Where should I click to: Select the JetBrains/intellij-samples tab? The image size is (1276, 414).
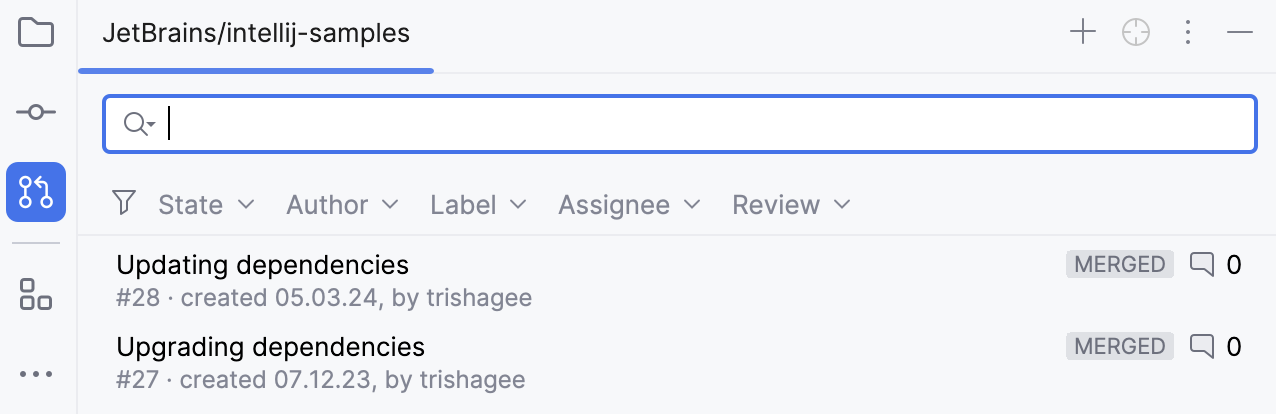coord(256,33)
